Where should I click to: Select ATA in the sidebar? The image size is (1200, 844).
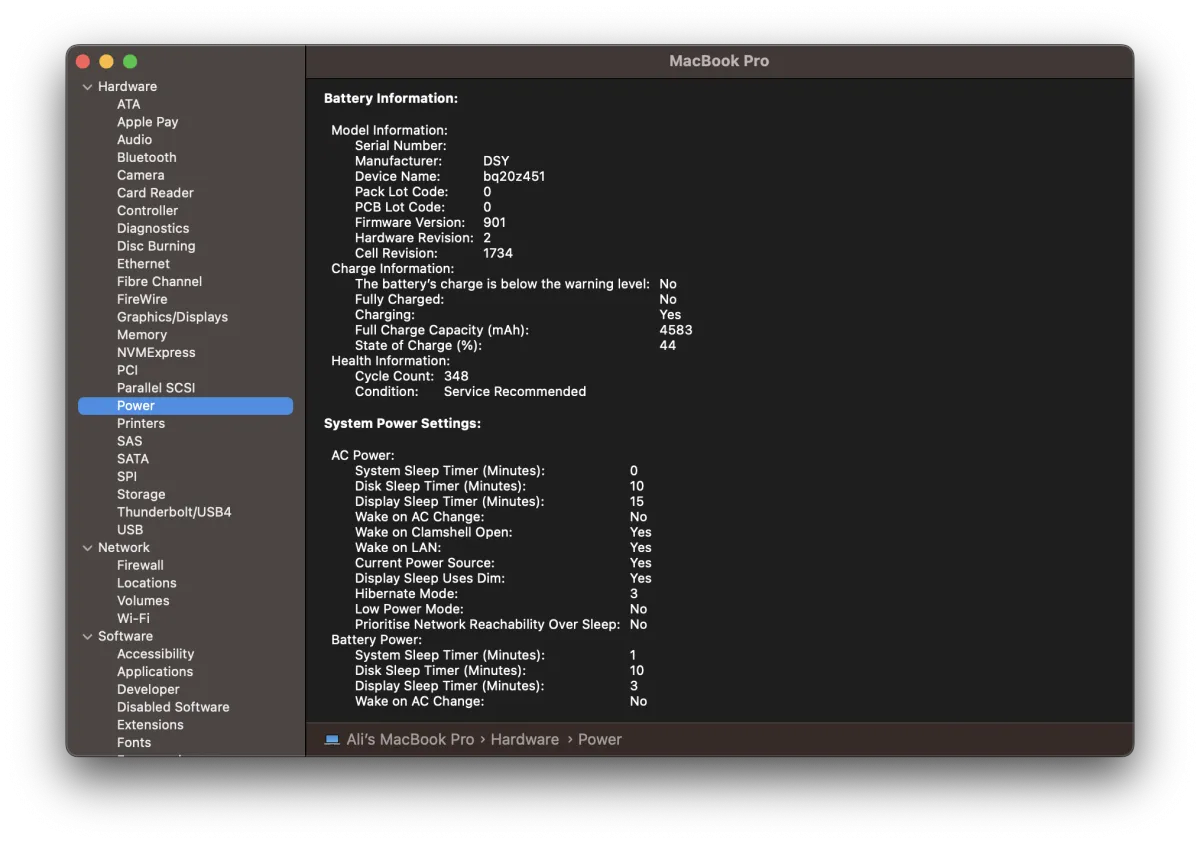(128, 104)
